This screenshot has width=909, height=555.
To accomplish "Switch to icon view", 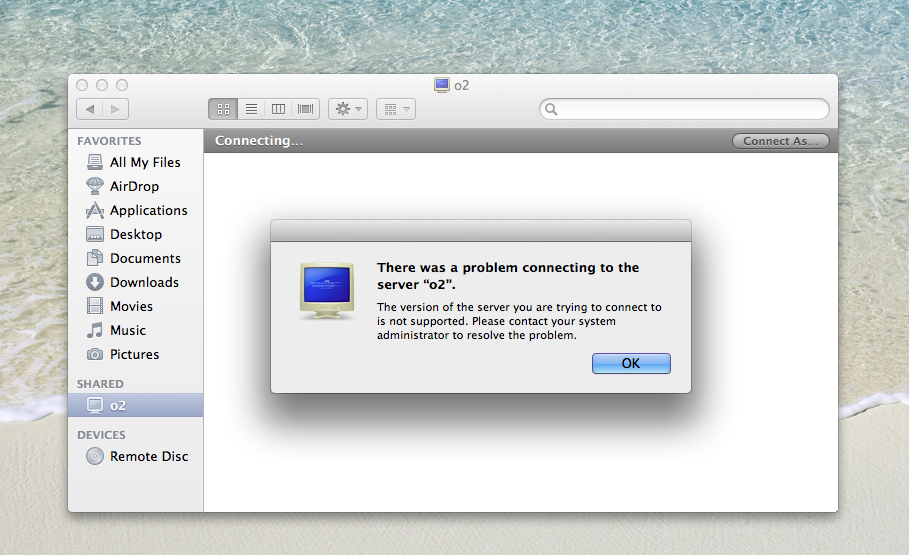I will coord(223,109).
